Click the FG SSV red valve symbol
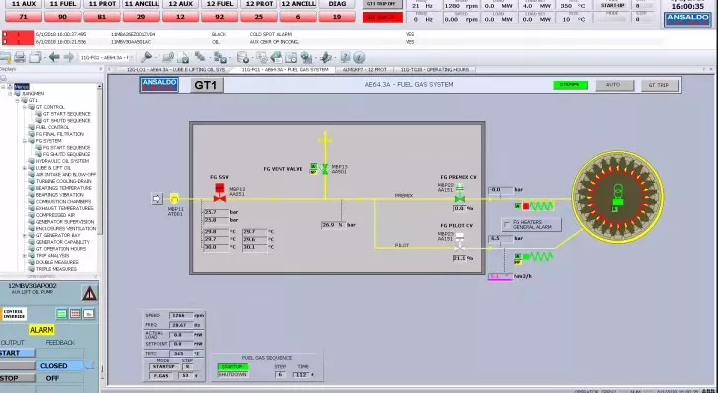 220,192
